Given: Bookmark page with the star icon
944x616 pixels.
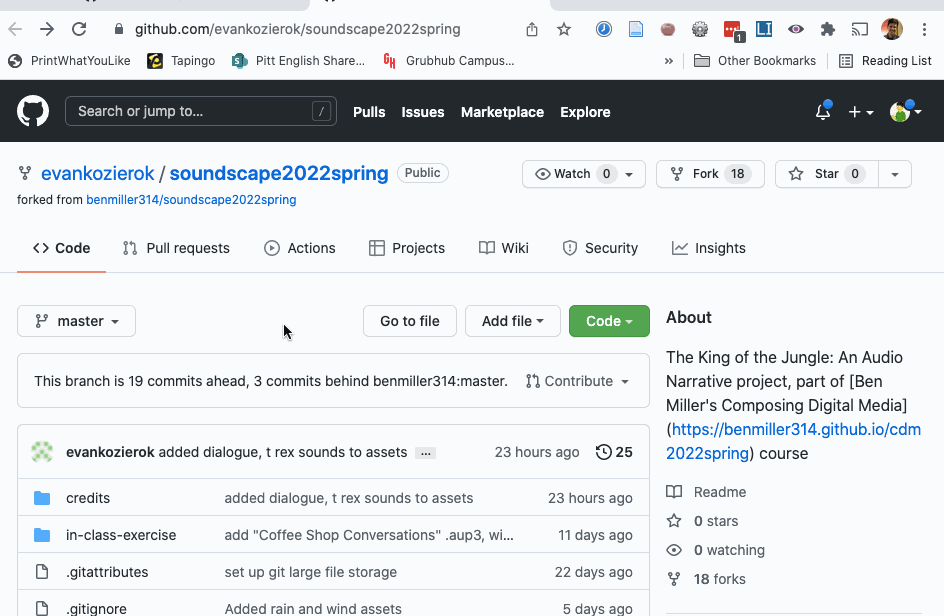Looking at the screenshot, I should 564,29.
